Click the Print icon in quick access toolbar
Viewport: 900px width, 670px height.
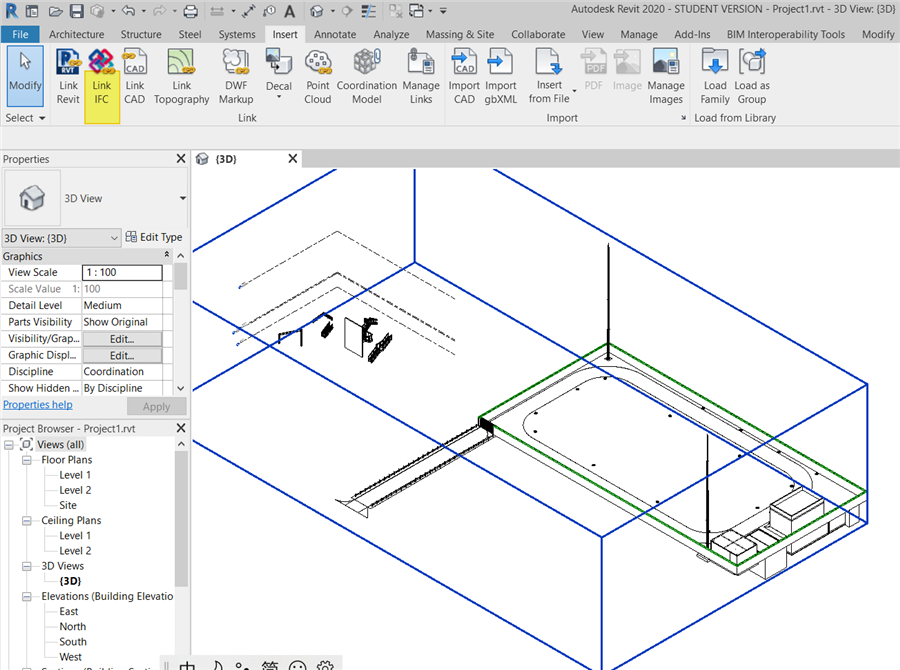[191, 11]
